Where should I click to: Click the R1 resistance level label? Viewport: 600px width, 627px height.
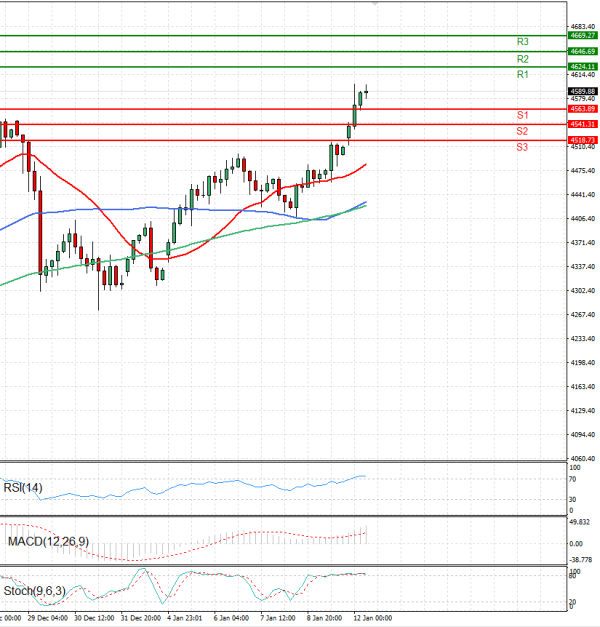coord(522,75)
